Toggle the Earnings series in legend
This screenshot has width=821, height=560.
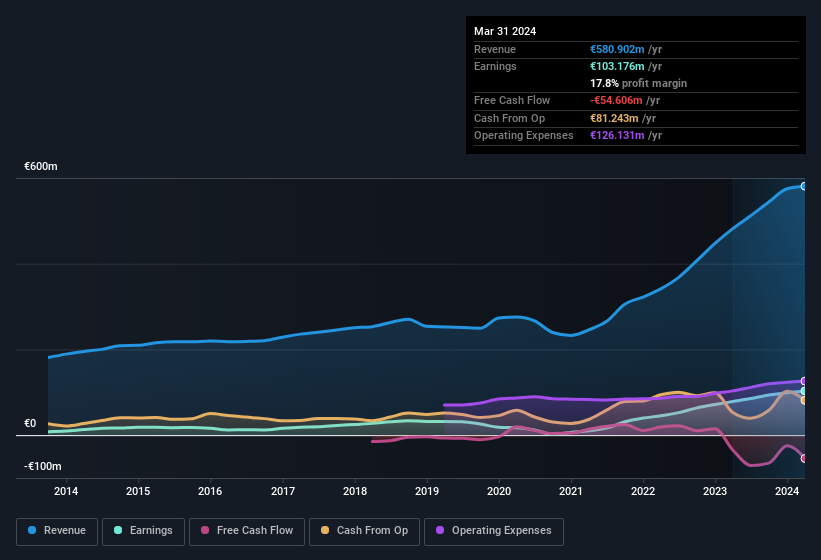142,531
